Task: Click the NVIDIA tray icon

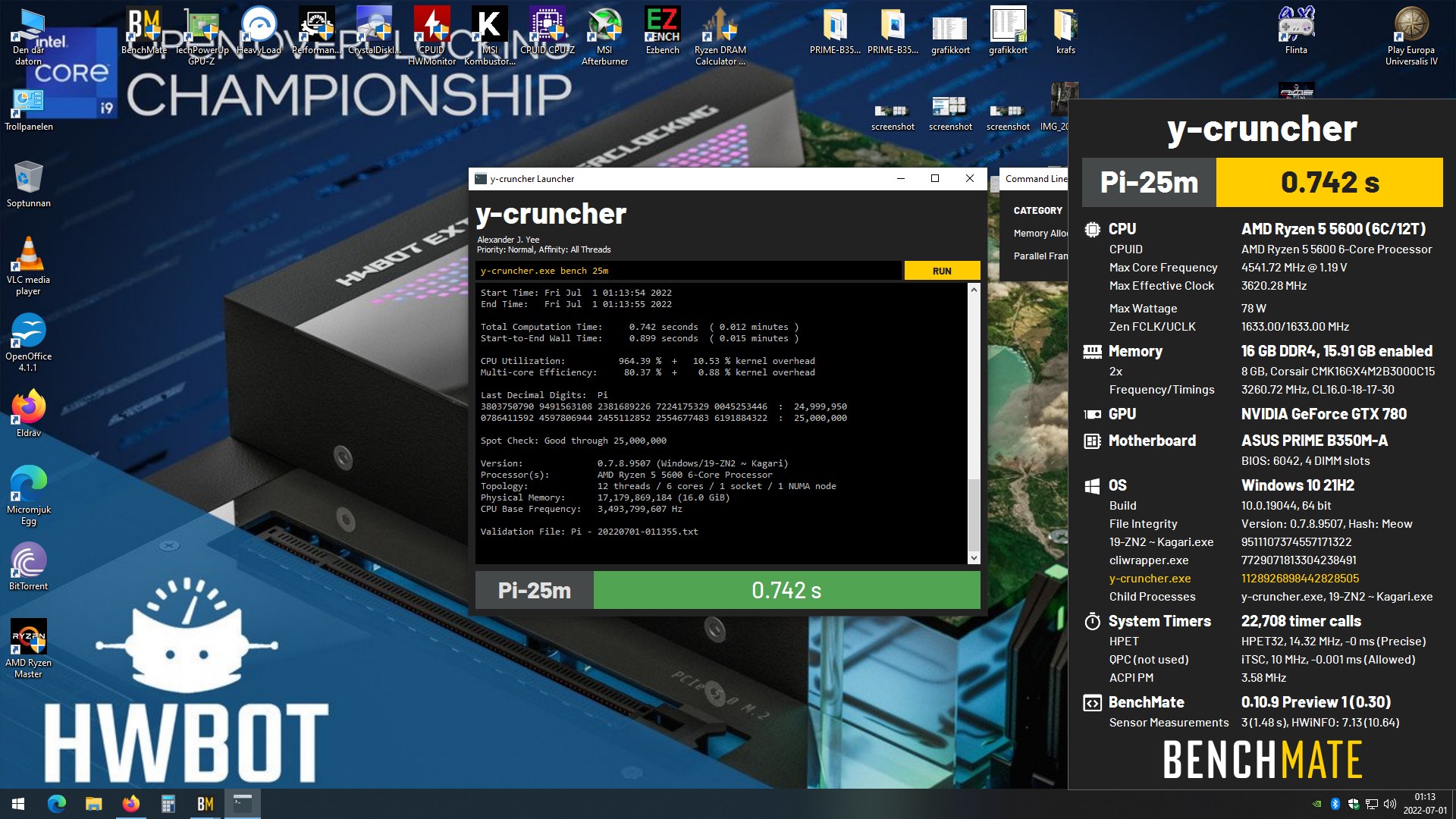Action: (1317, 804)
